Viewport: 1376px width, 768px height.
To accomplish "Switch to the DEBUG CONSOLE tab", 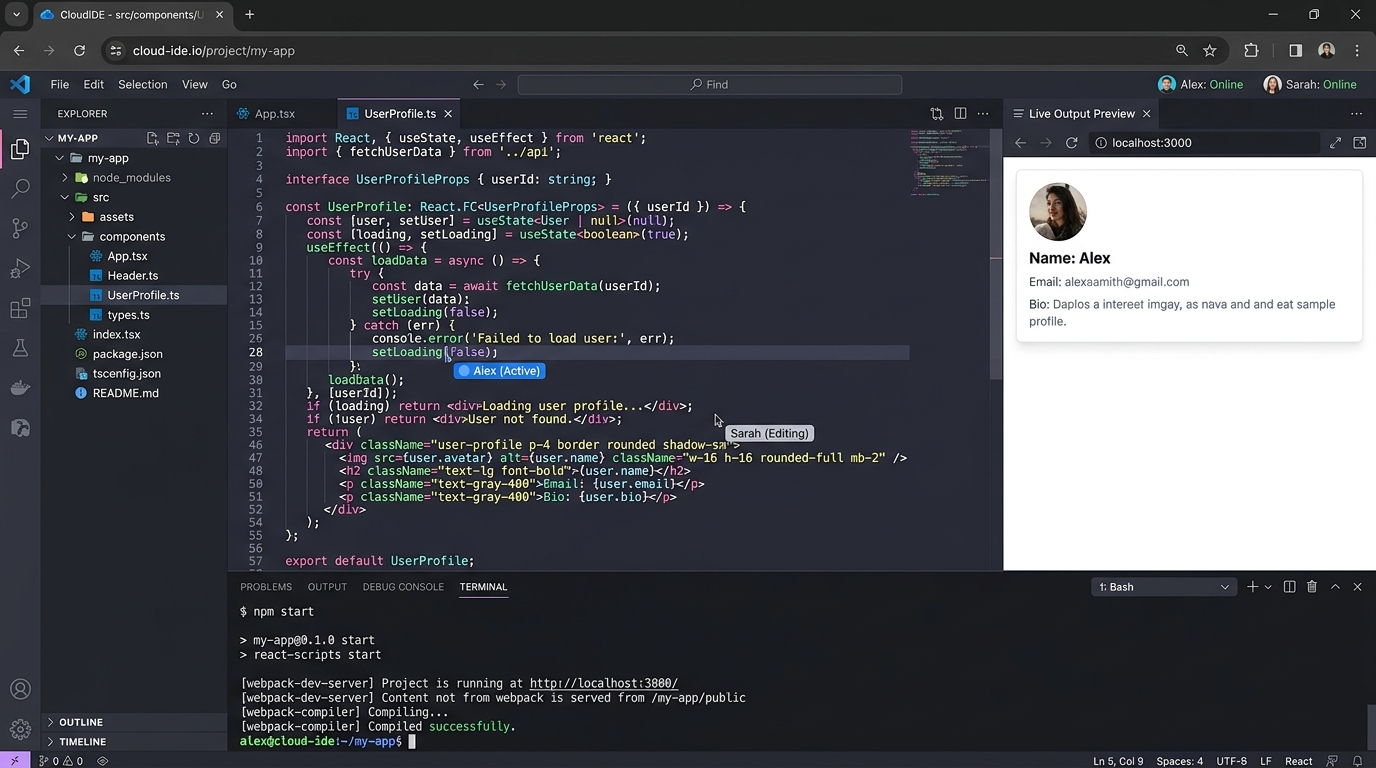I will tap(403, 587).
